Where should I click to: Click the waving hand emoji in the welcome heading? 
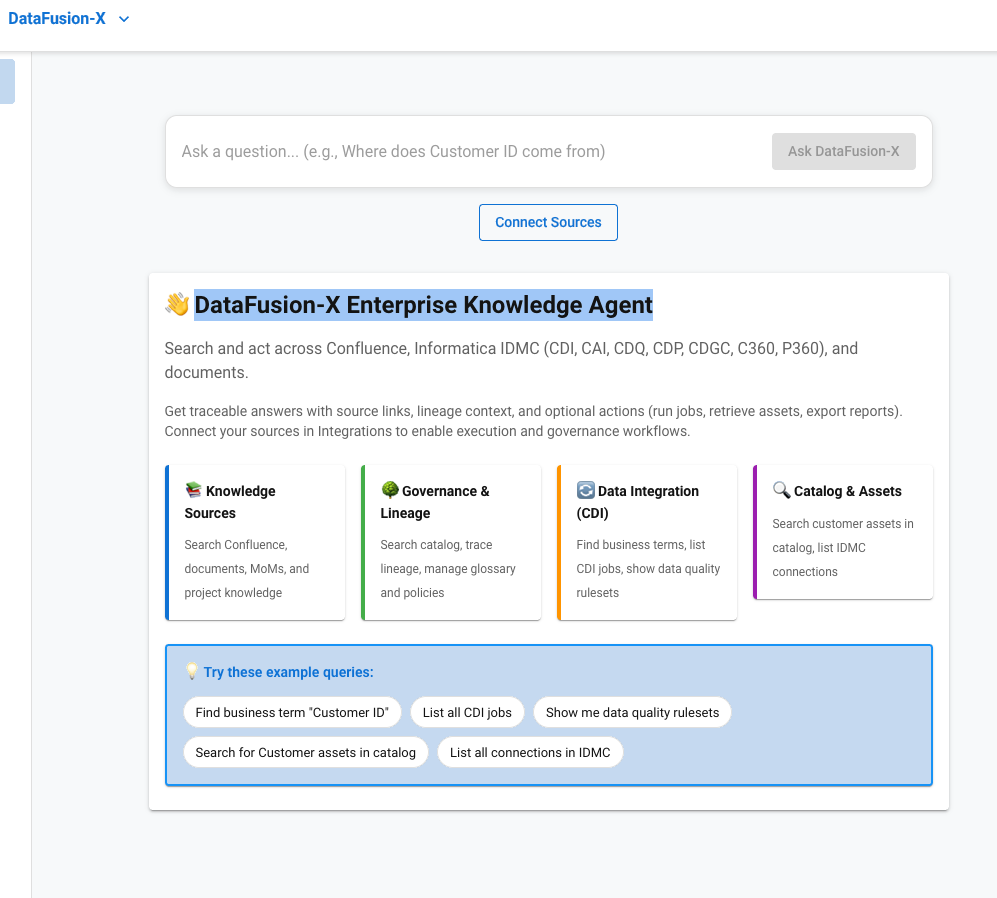pyautogui.click(x=177, y=305)
